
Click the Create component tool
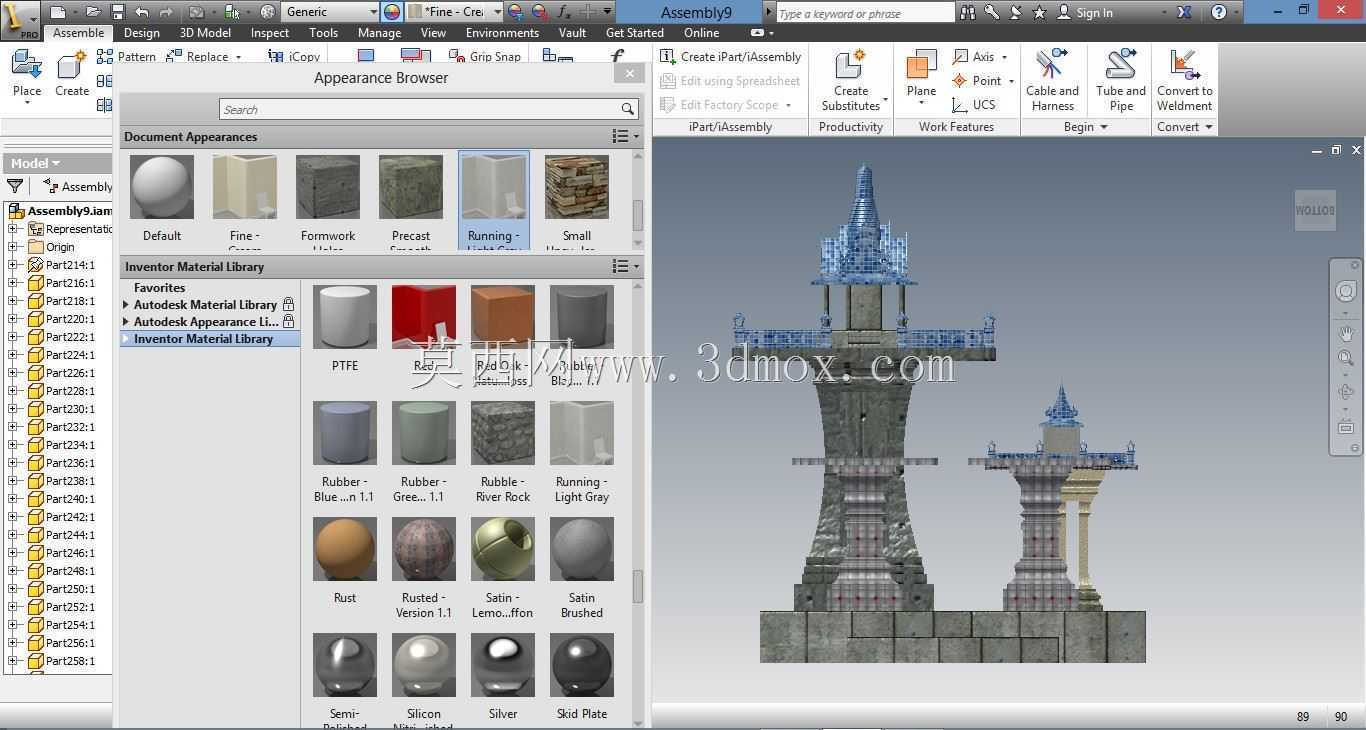click(x=72, y=75)
